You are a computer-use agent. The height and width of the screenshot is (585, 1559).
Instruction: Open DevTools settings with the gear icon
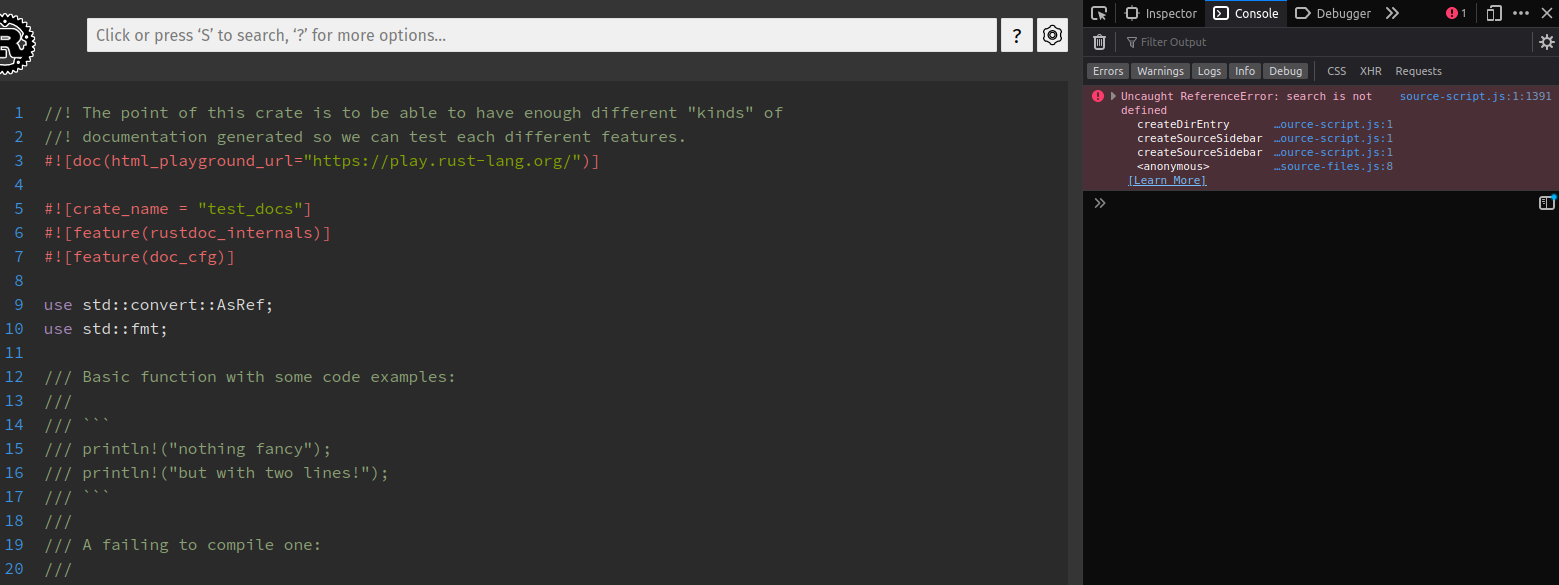[1546, 42]
